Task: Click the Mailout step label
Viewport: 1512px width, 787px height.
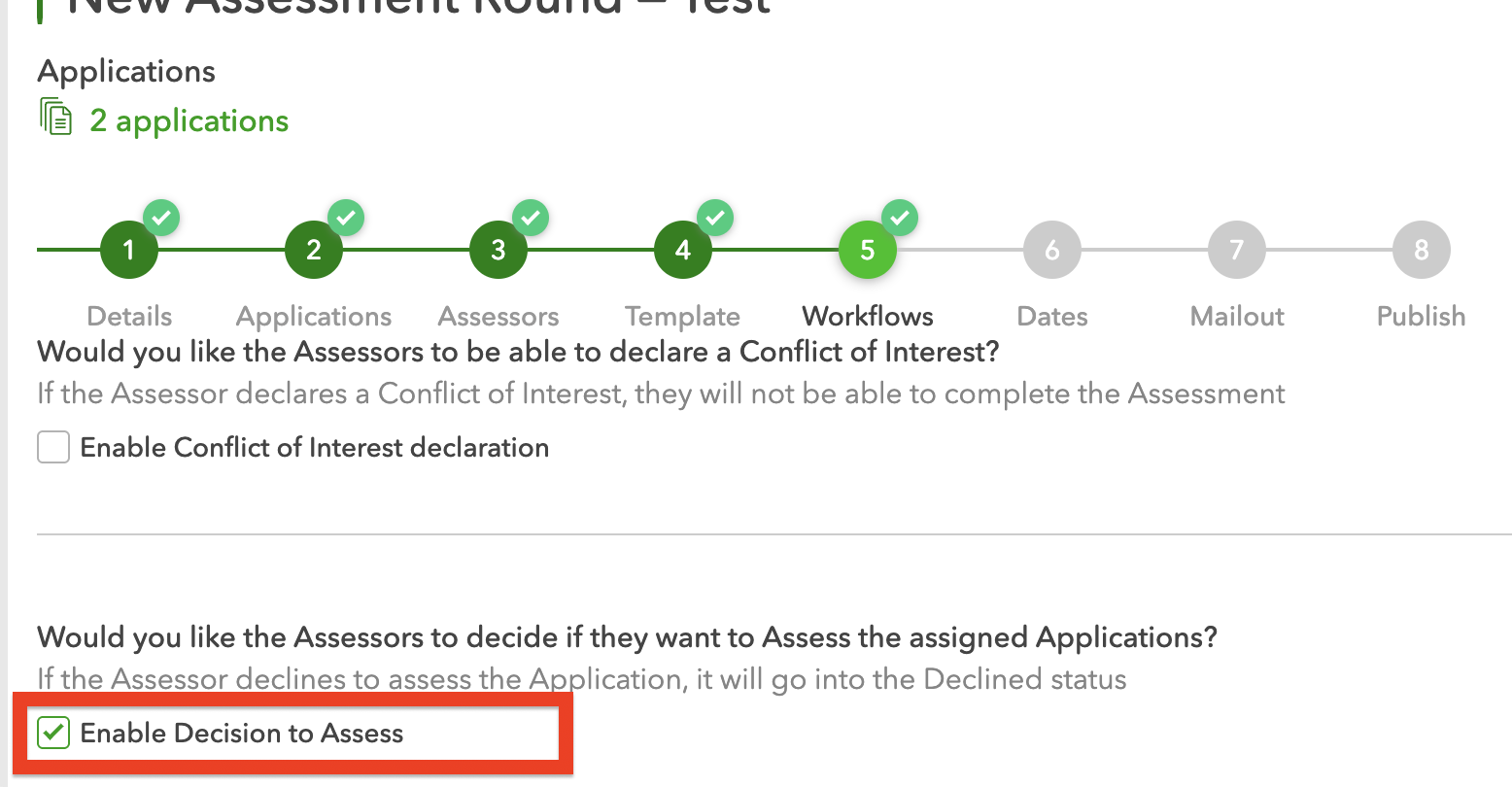Action: [x=1237, y=316]
